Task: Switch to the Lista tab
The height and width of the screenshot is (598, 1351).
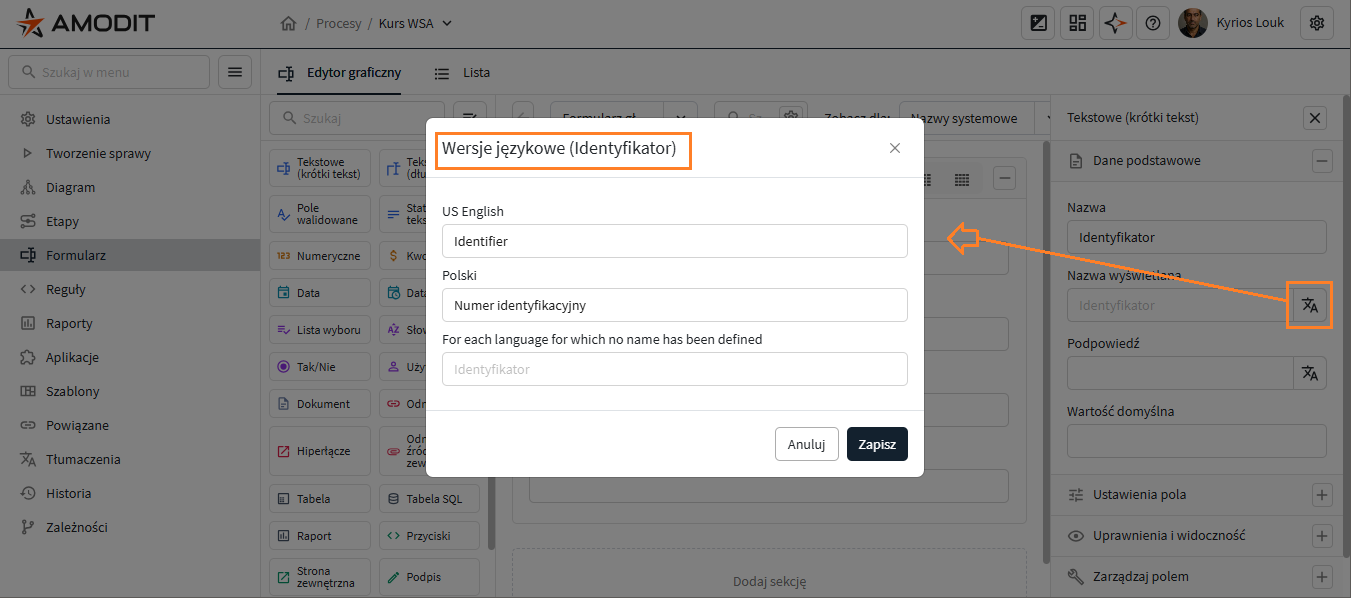Action: [463, 73]
